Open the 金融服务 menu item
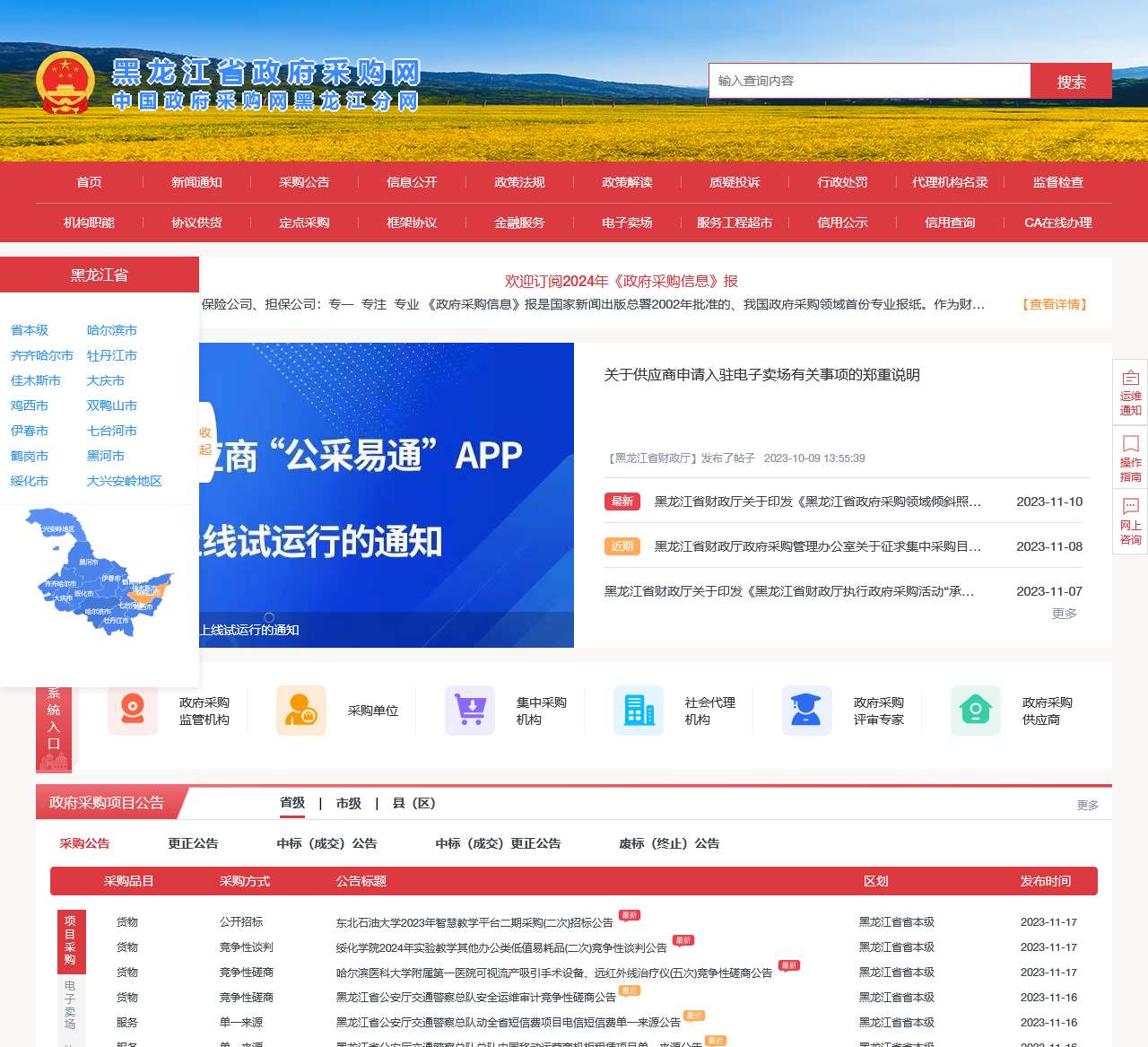This screenshot has width=1148, height=1047. point(520,222)
